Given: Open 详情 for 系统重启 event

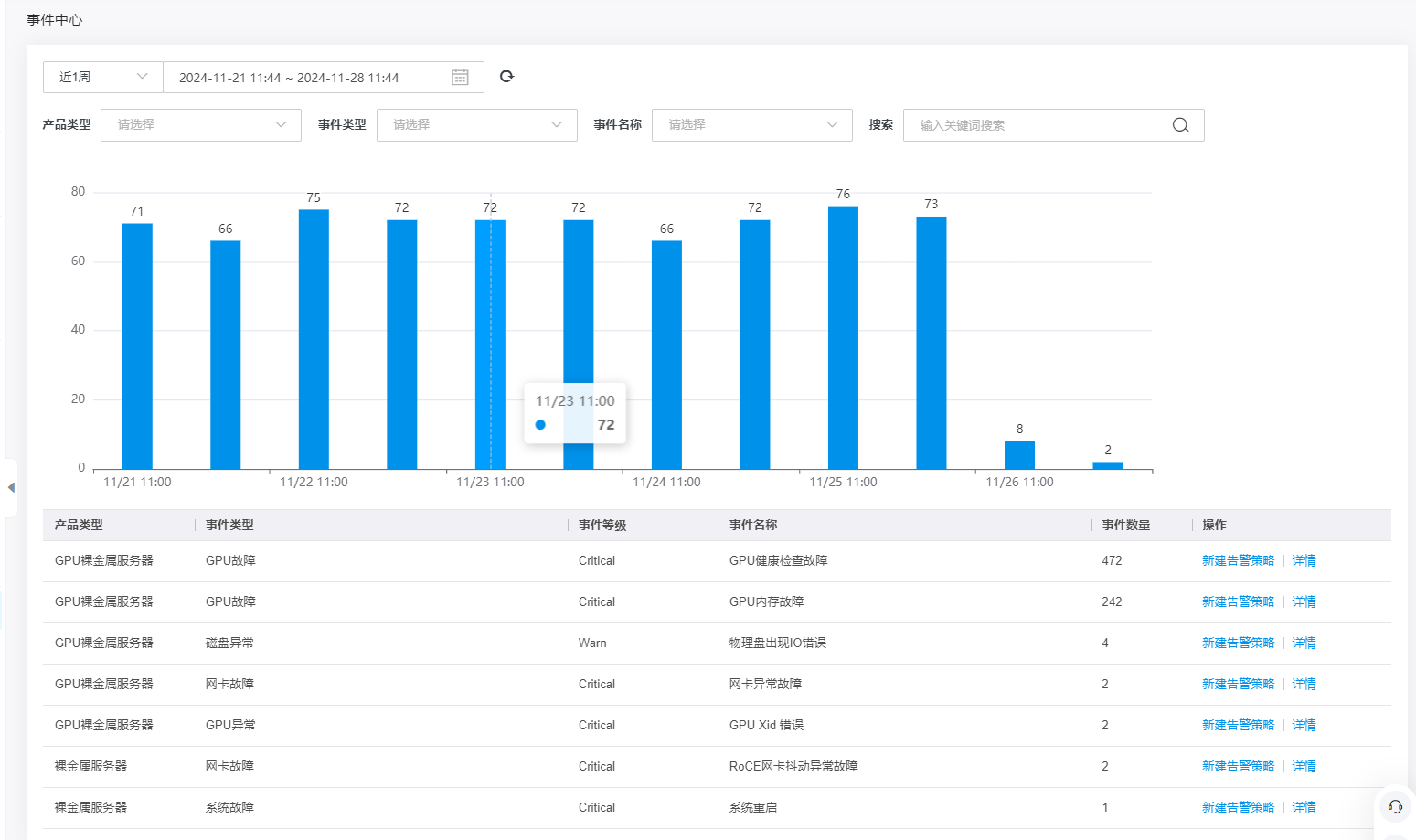Looking at the screenshot, I should pos(1304,808).
